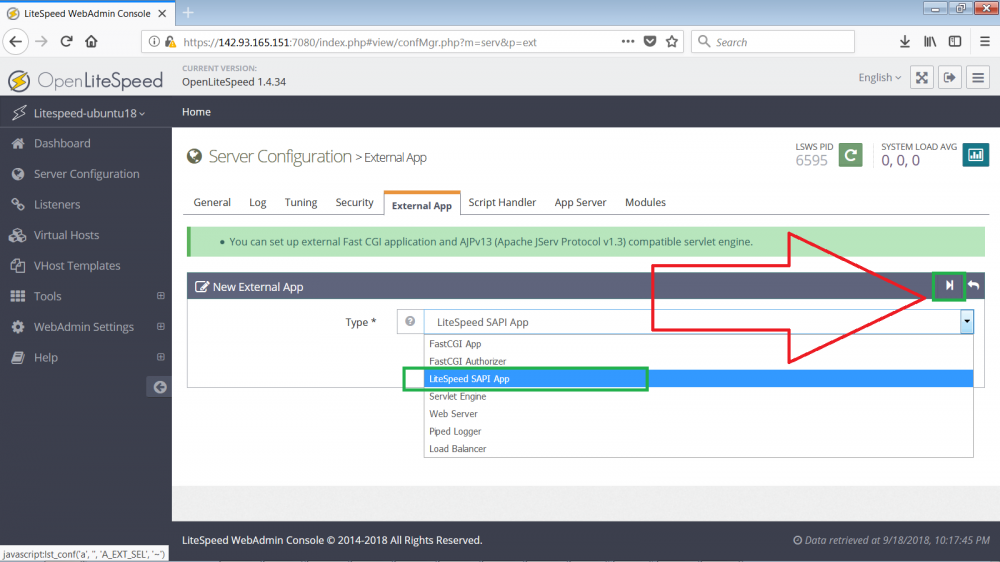Select LiteSpeed SAPI App option in list
This screenshot has height=562, width=1000.
click(698, 378)
